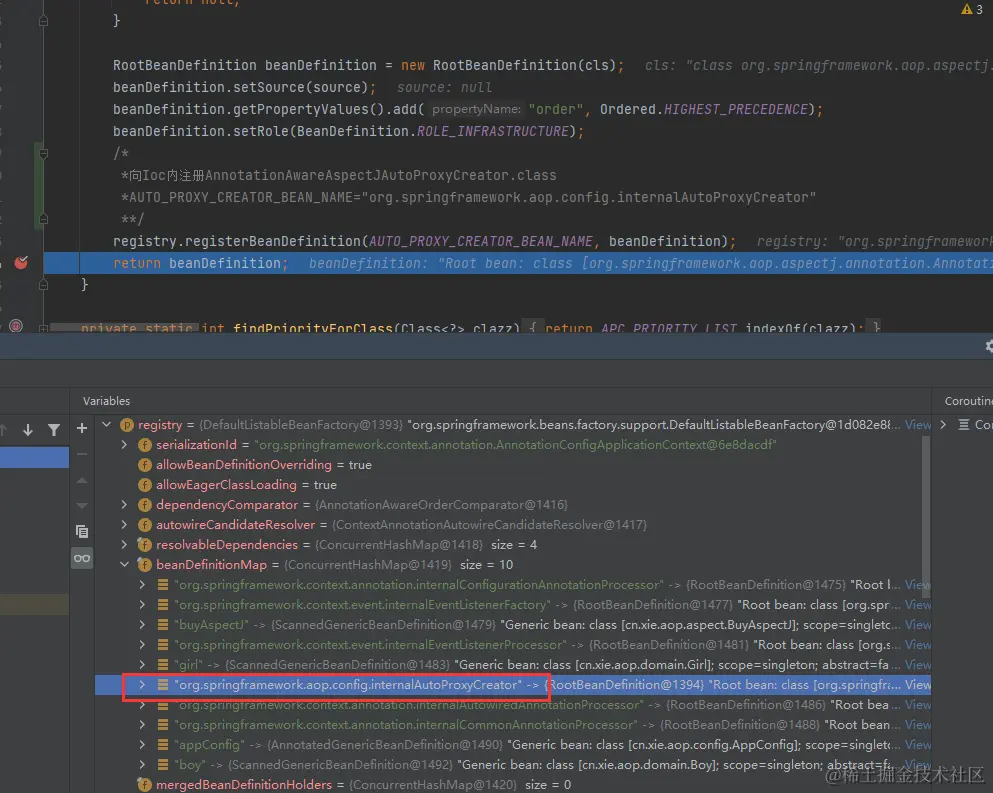Expand the buyAspectJ map entry
993x793 pixels.
tap(142, 625)
